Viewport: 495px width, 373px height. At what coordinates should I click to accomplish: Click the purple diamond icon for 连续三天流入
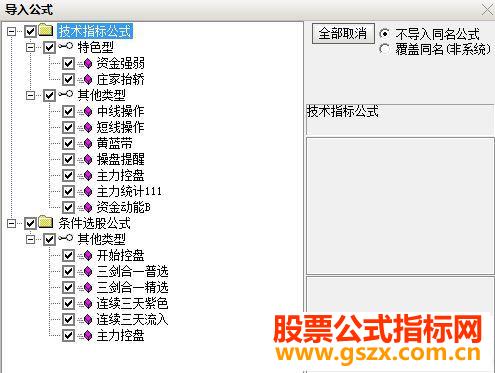[88, 319]
